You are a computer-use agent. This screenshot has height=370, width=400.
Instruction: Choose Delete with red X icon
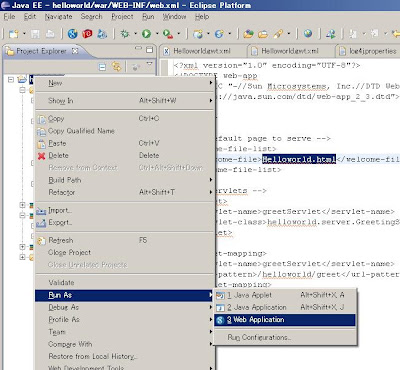click(x=125, y=155)
